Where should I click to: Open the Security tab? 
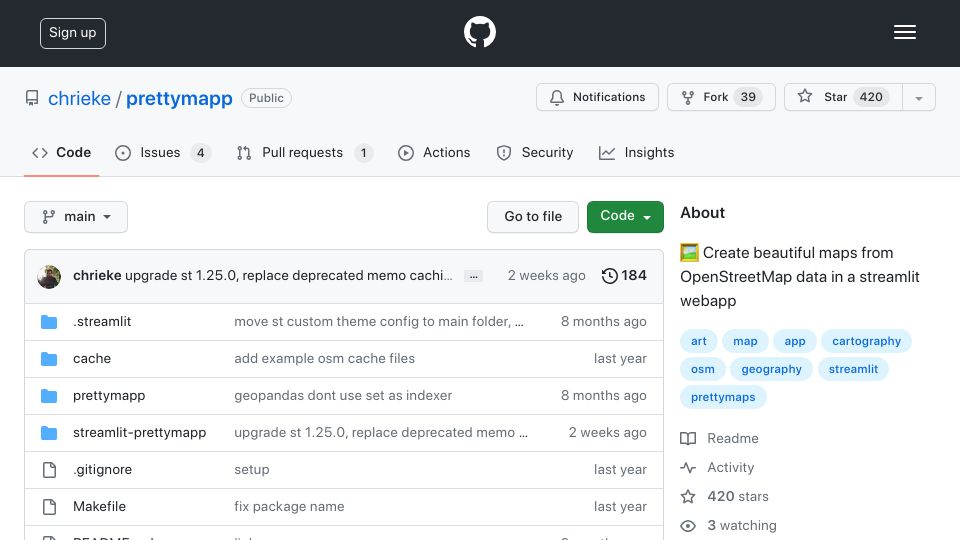pos(534,152)
